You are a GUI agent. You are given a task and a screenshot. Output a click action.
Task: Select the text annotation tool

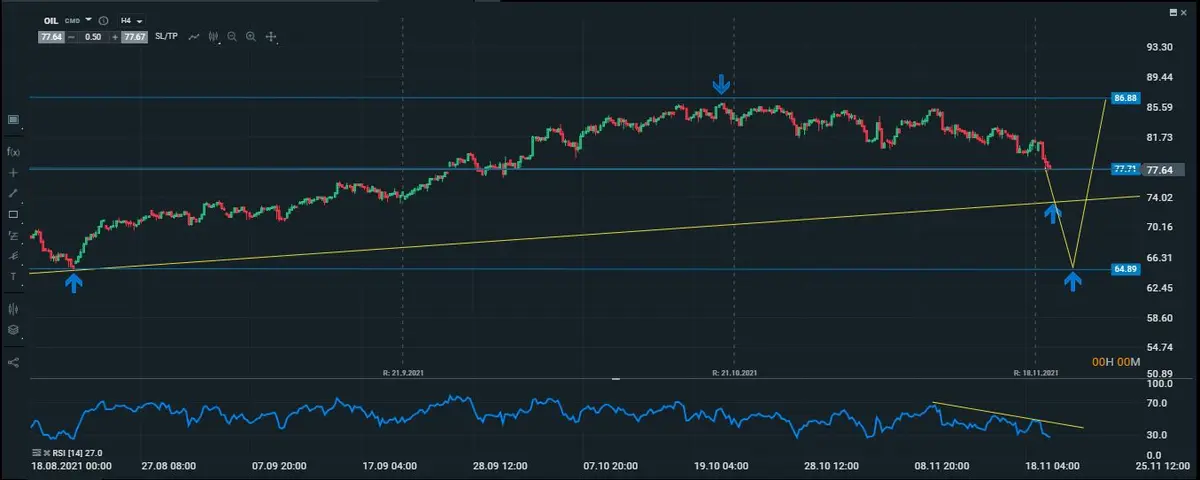[13, 276]
